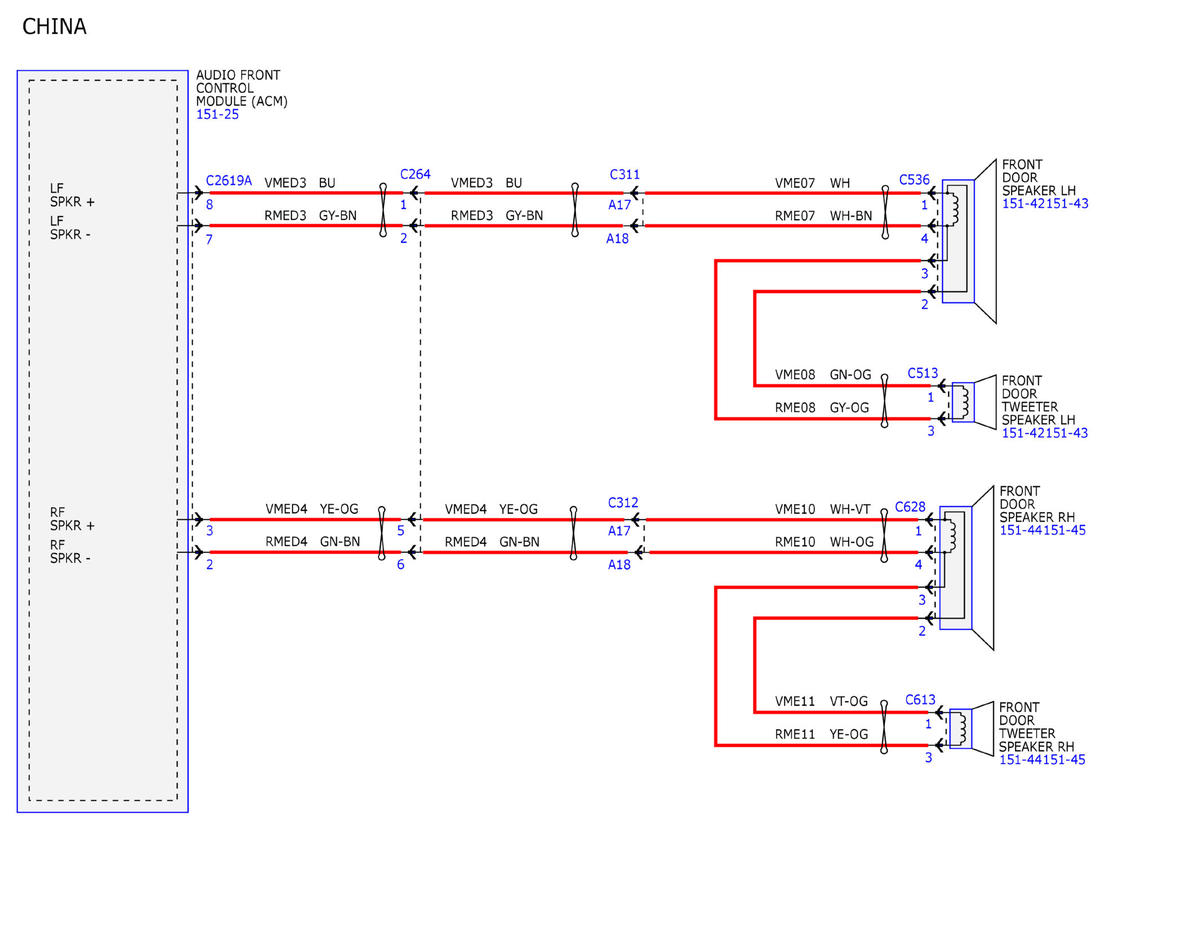Click the RME07 WH-BN wire label

823,215
